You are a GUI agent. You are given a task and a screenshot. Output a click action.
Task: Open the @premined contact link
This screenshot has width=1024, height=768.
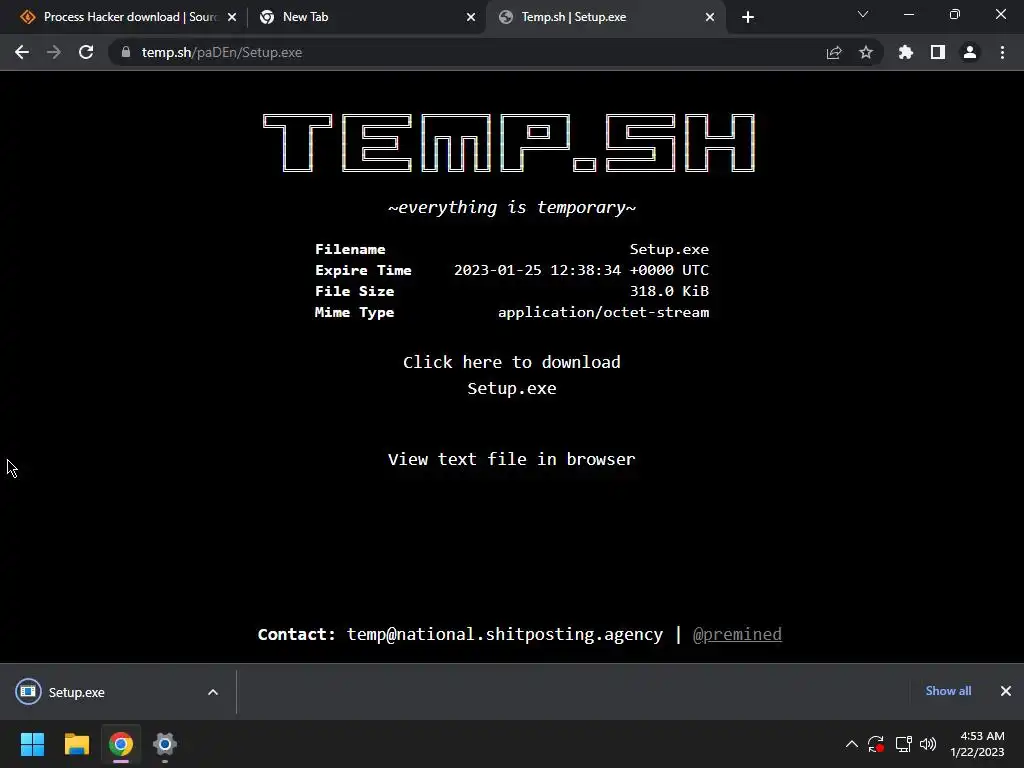(737, 634)
